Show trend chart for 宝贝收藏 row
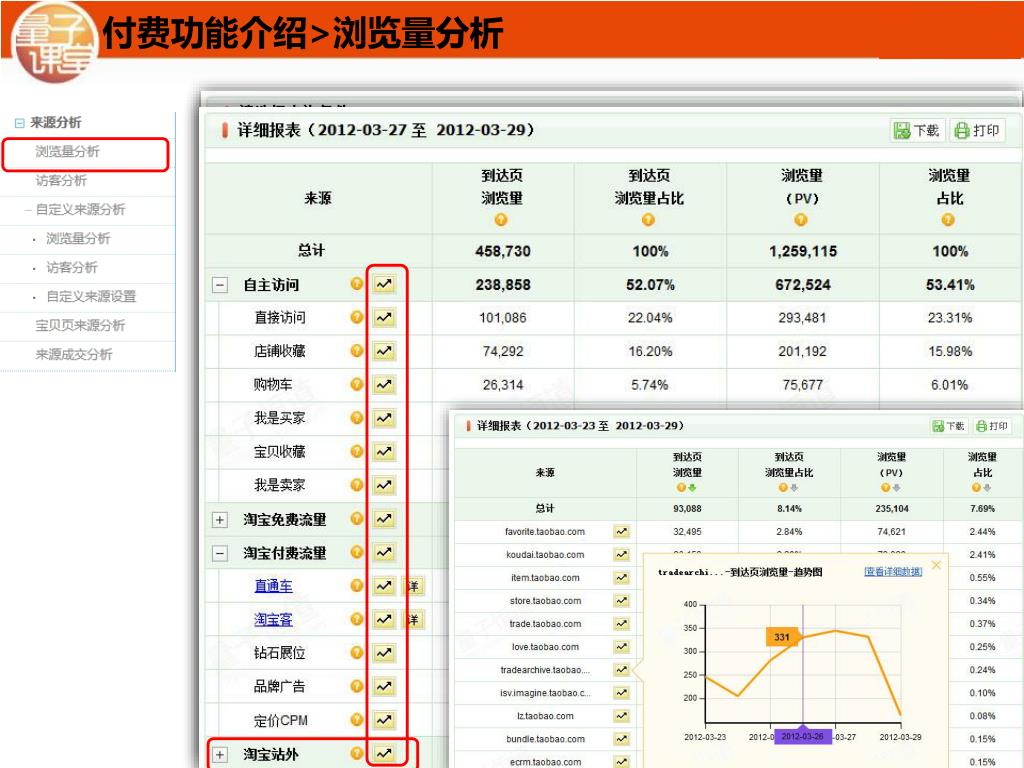Screen dimensions: 1024x768 coord(384,451)
